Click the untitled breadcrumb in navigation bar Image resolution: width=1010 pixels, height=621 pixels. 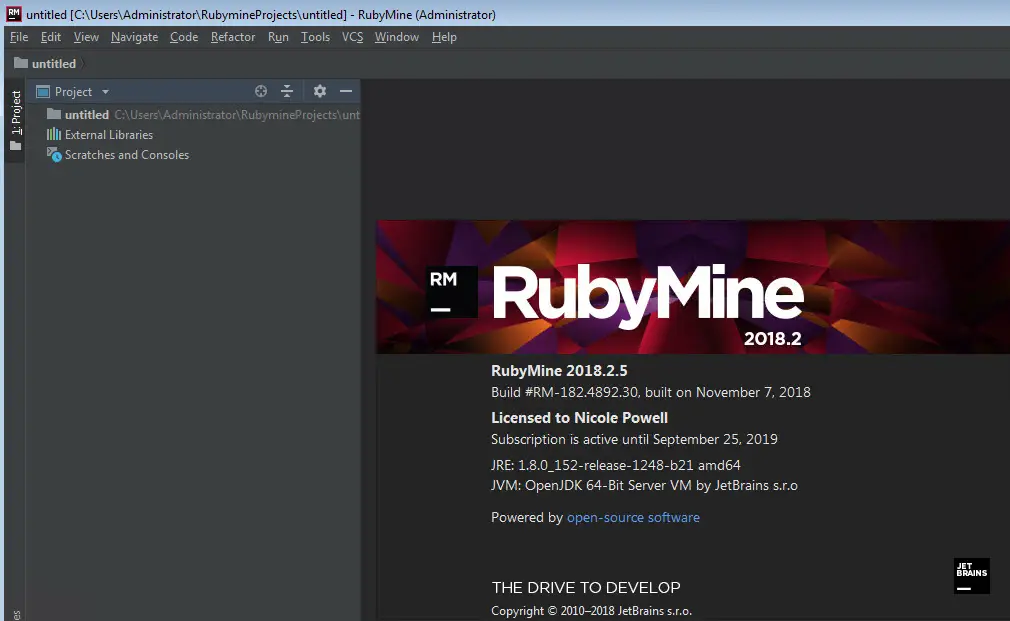(54, 63)
